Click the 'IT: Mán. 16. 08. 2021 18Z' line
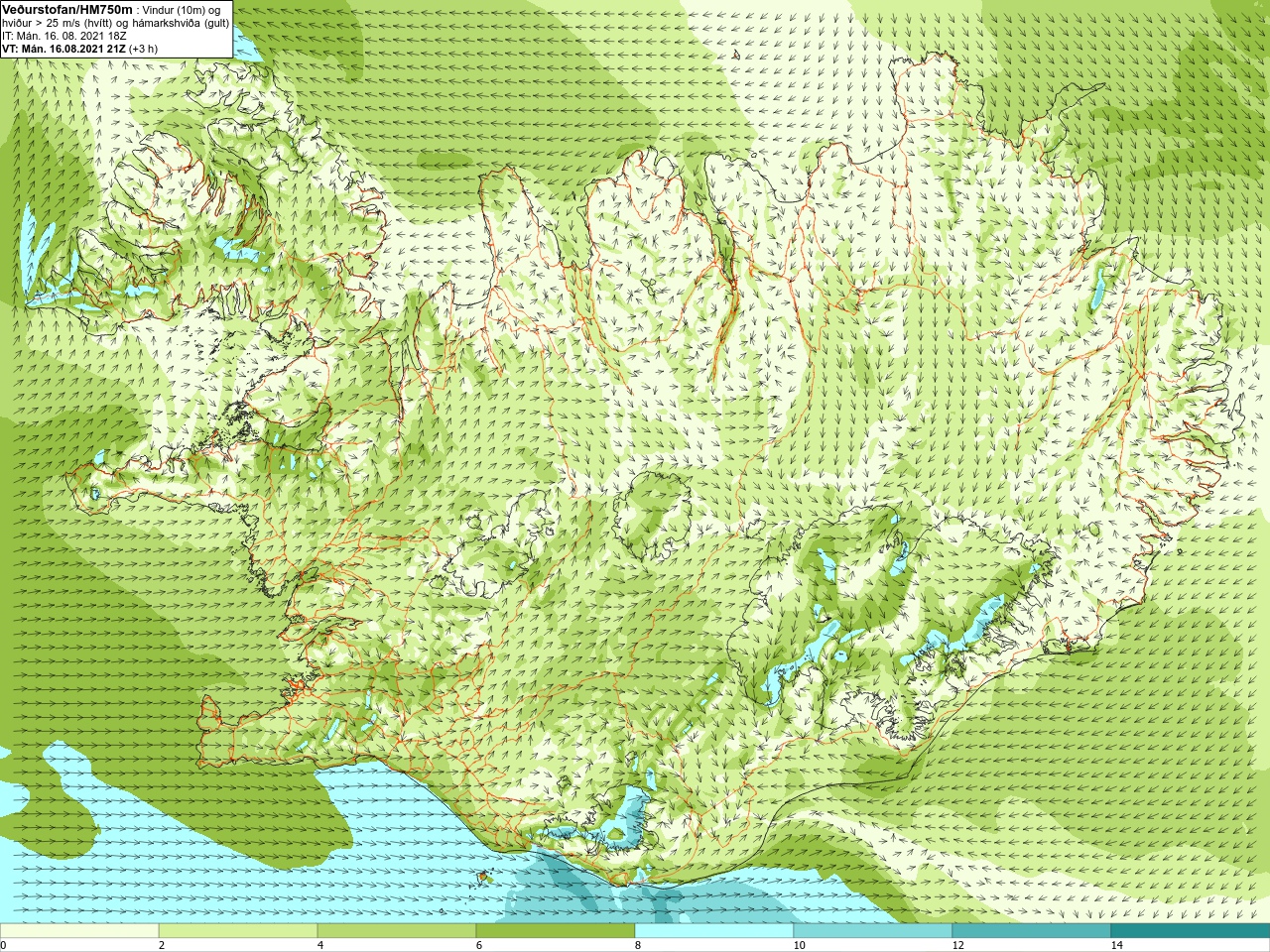This screenshot has width=1270, height=952. pos(64,36)
